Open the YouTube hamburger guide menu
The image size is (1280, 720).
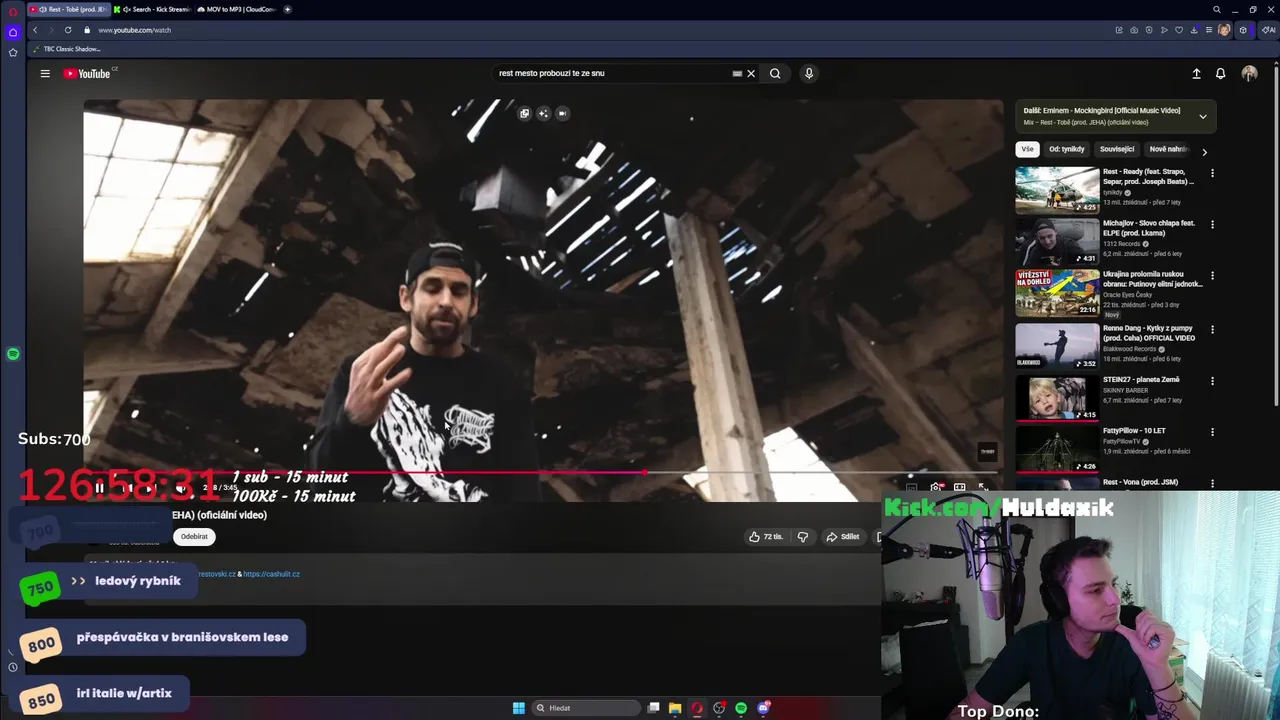(x=45, y=73)
